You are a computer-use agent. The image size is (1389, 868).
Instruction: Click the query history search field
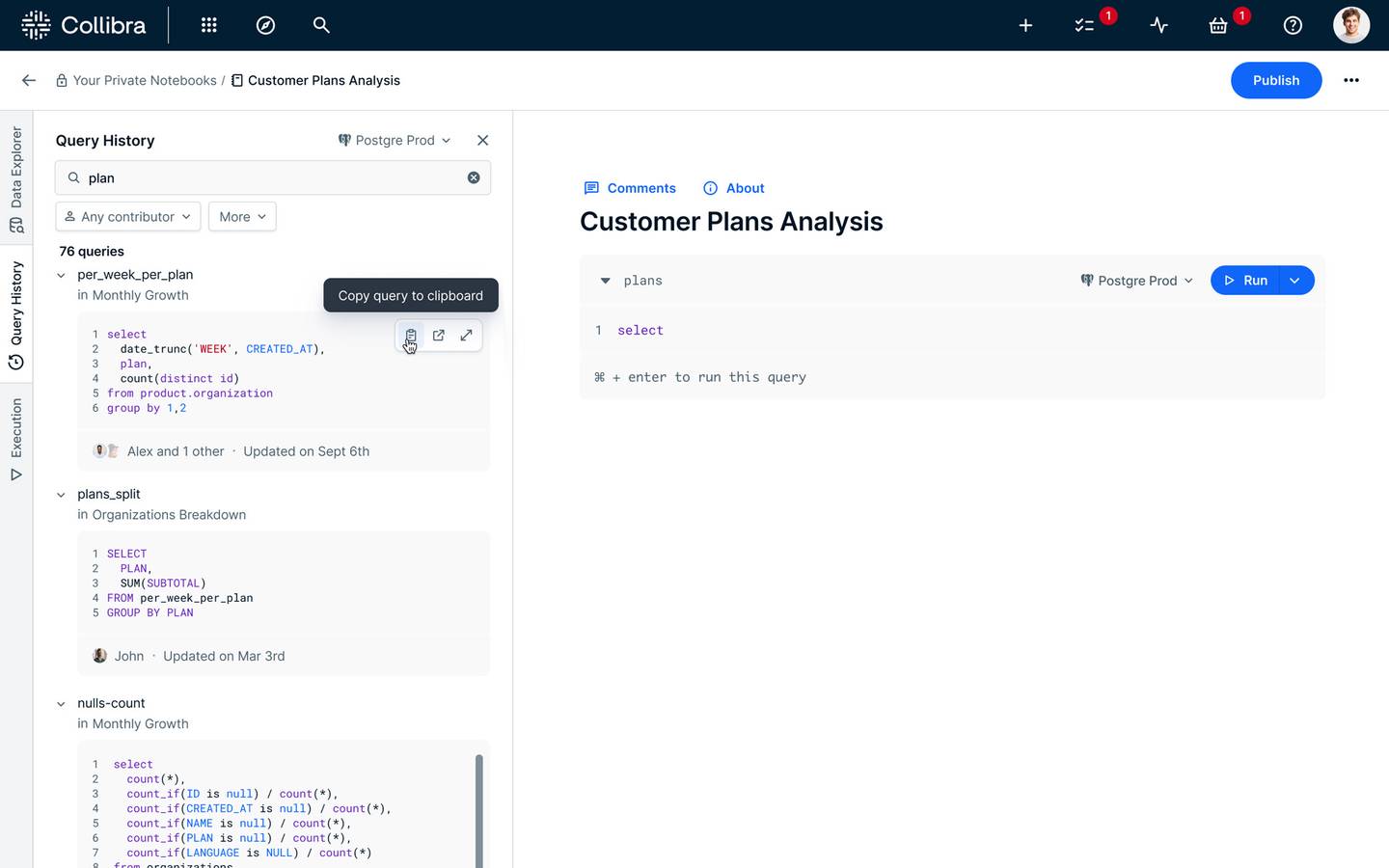coord(270,177)
